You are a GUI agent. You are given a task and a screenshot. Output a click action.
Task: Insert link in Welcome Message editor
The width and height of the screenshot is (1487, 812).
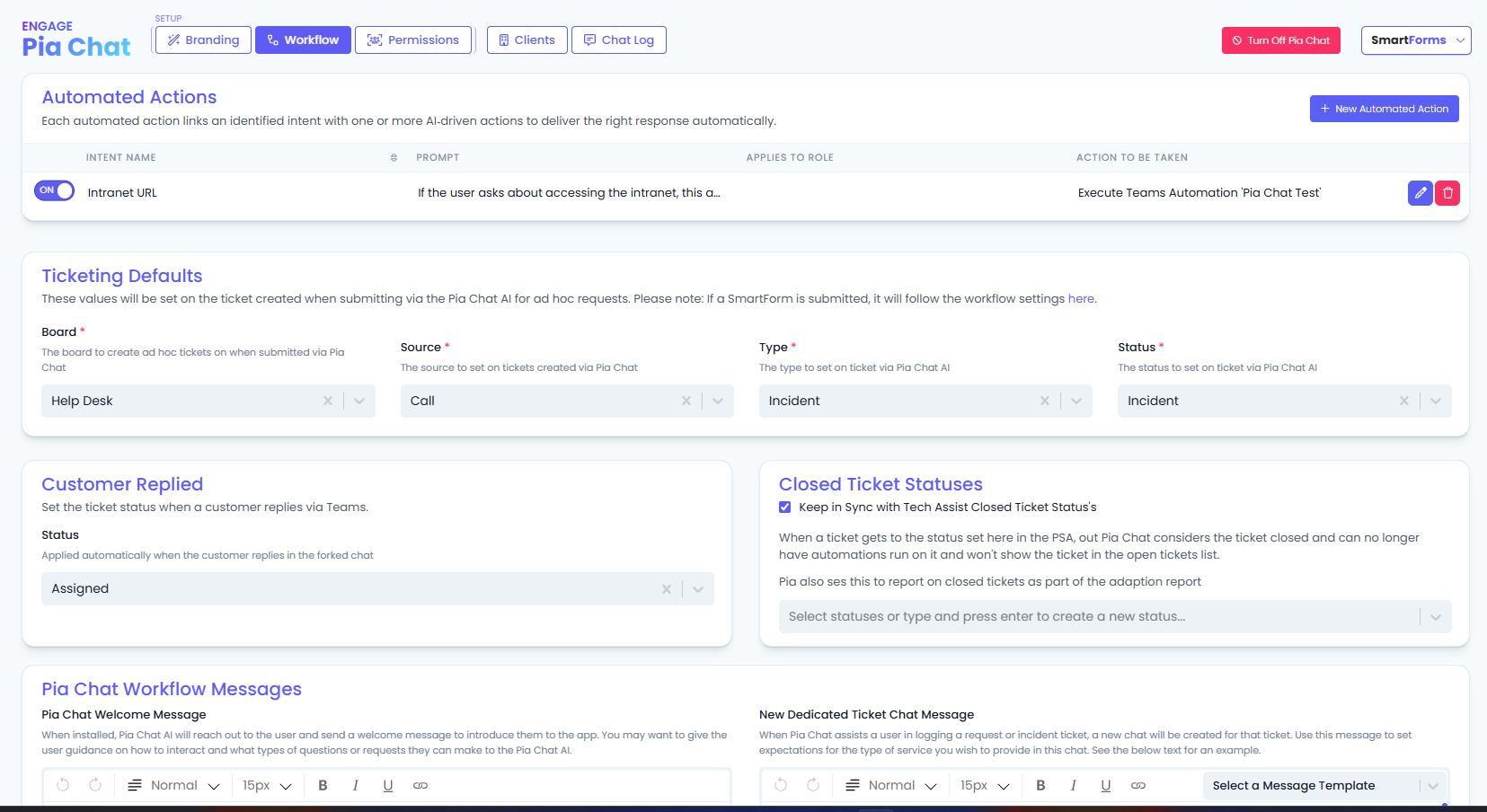click(x=420, y=785)
